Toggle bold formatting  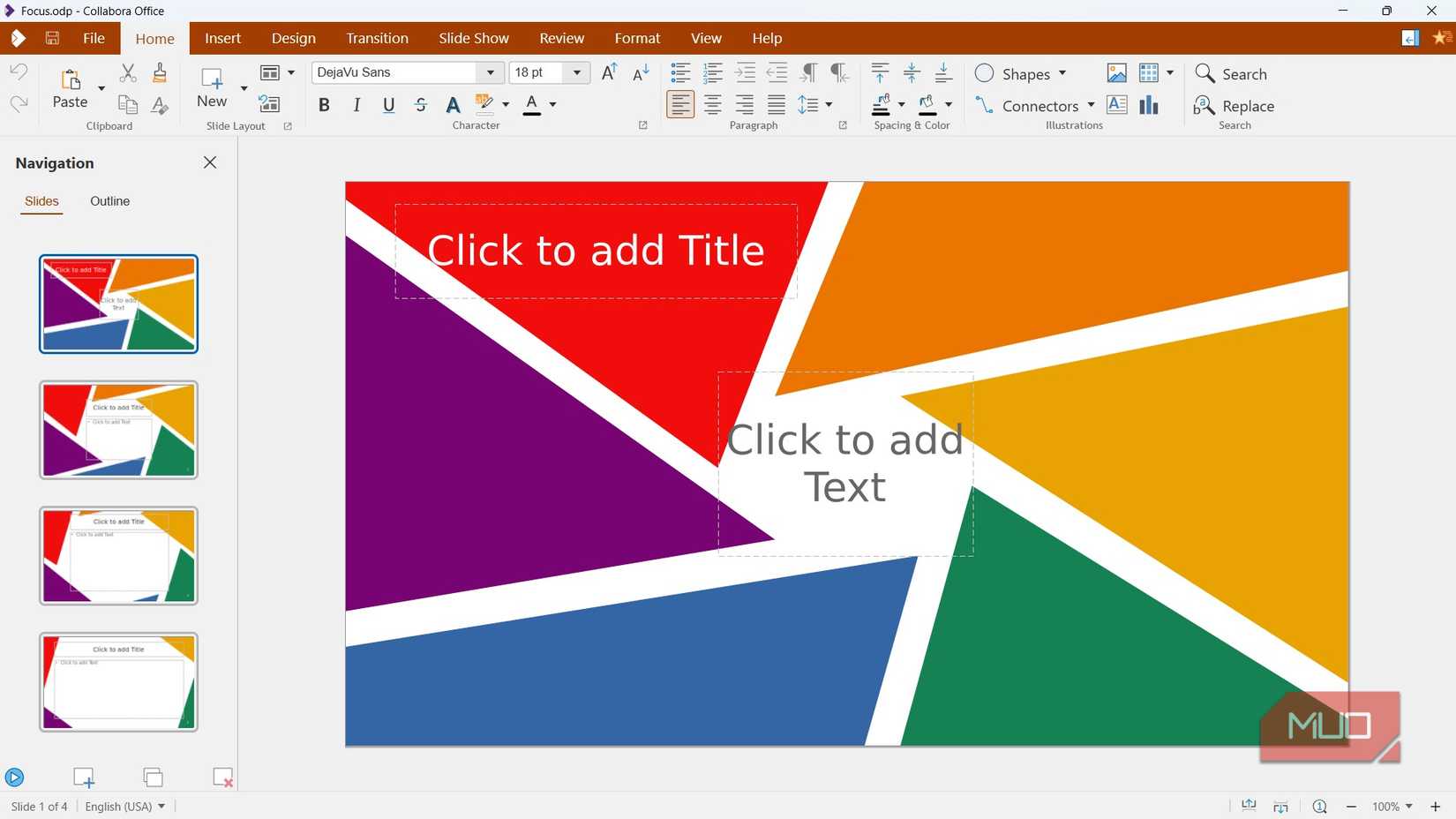[x=323, y=105]
